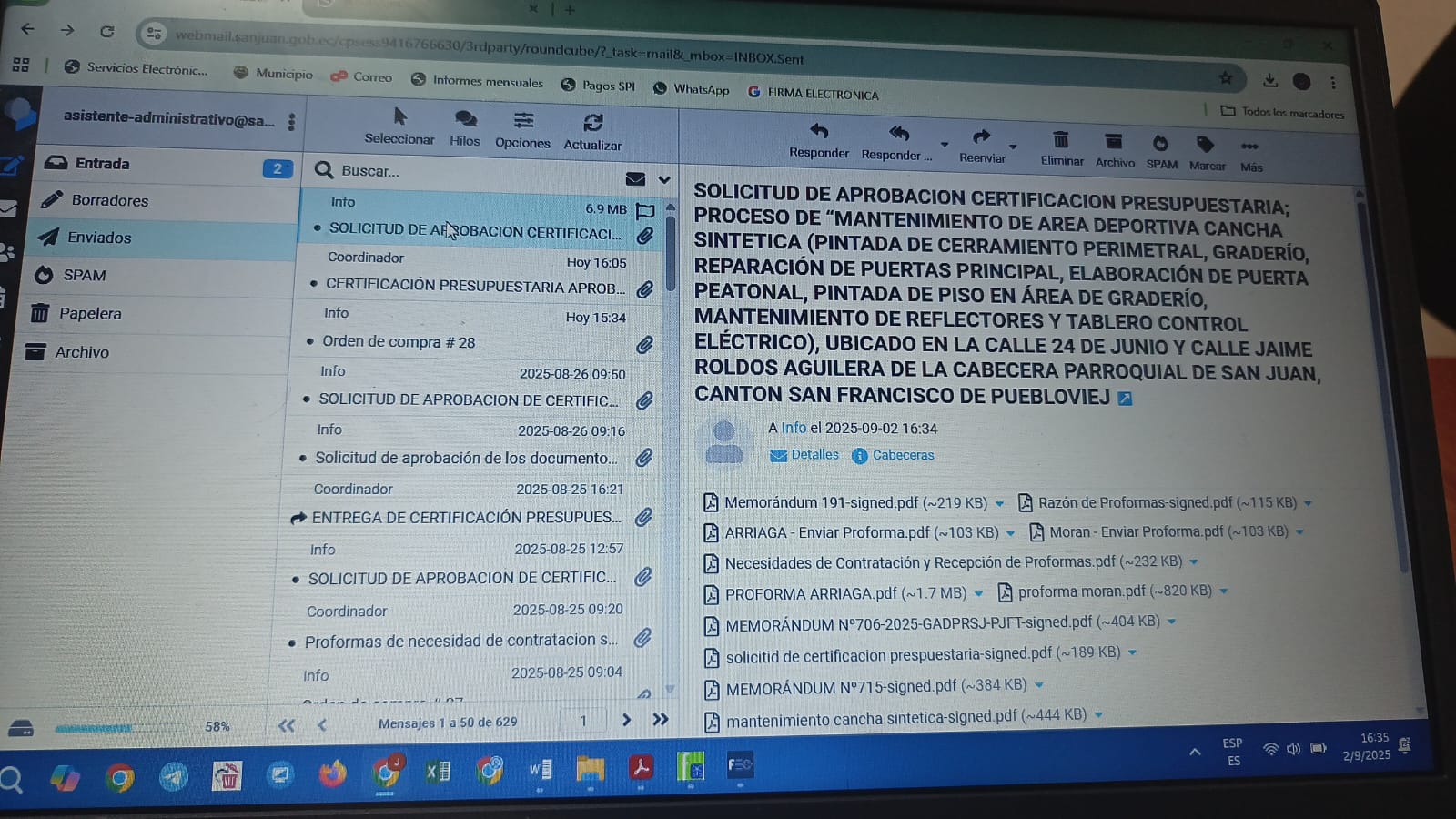Viewport: 1456px width, 819px height.
Task: Click the Responder reply icon
Action: click(x=818, y=133)
